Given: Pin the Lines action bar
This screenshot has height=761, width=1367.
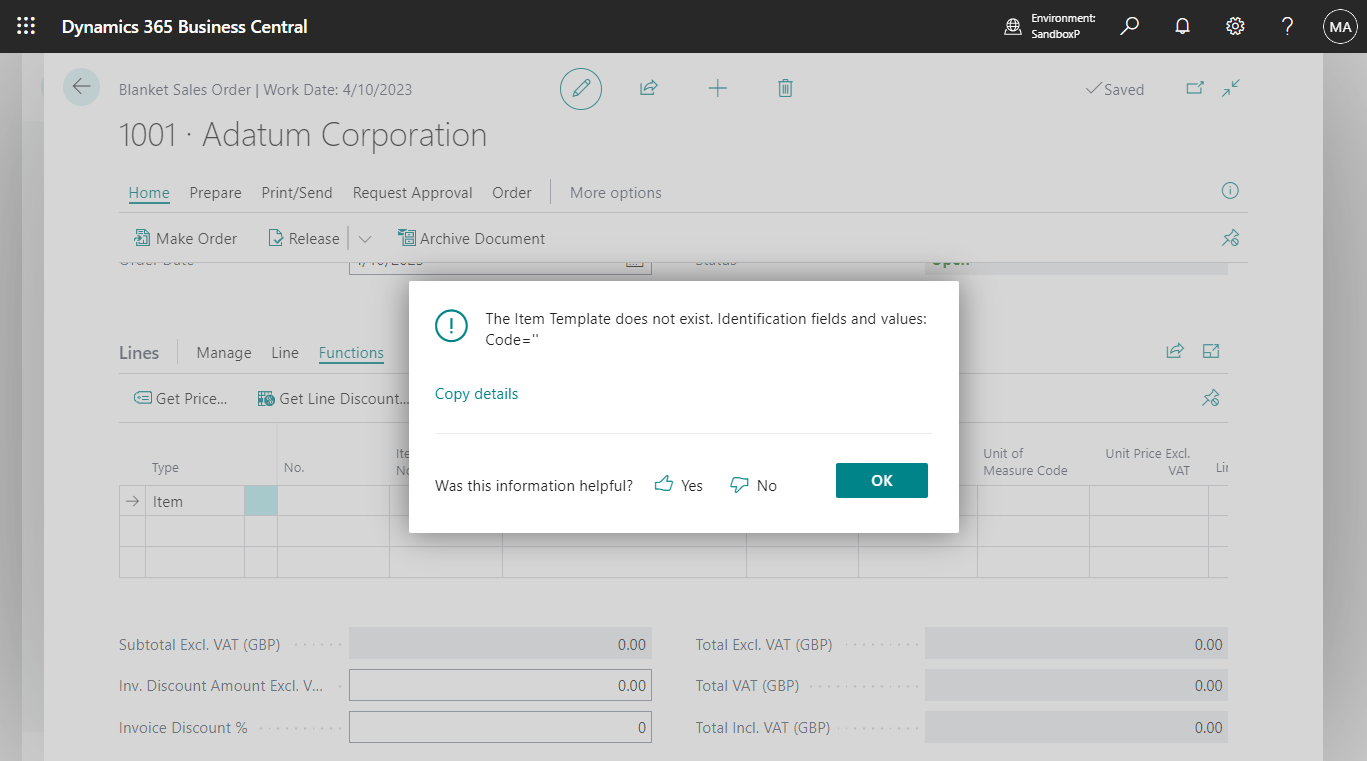Looking at the screenshot, I should point(1211,398).
